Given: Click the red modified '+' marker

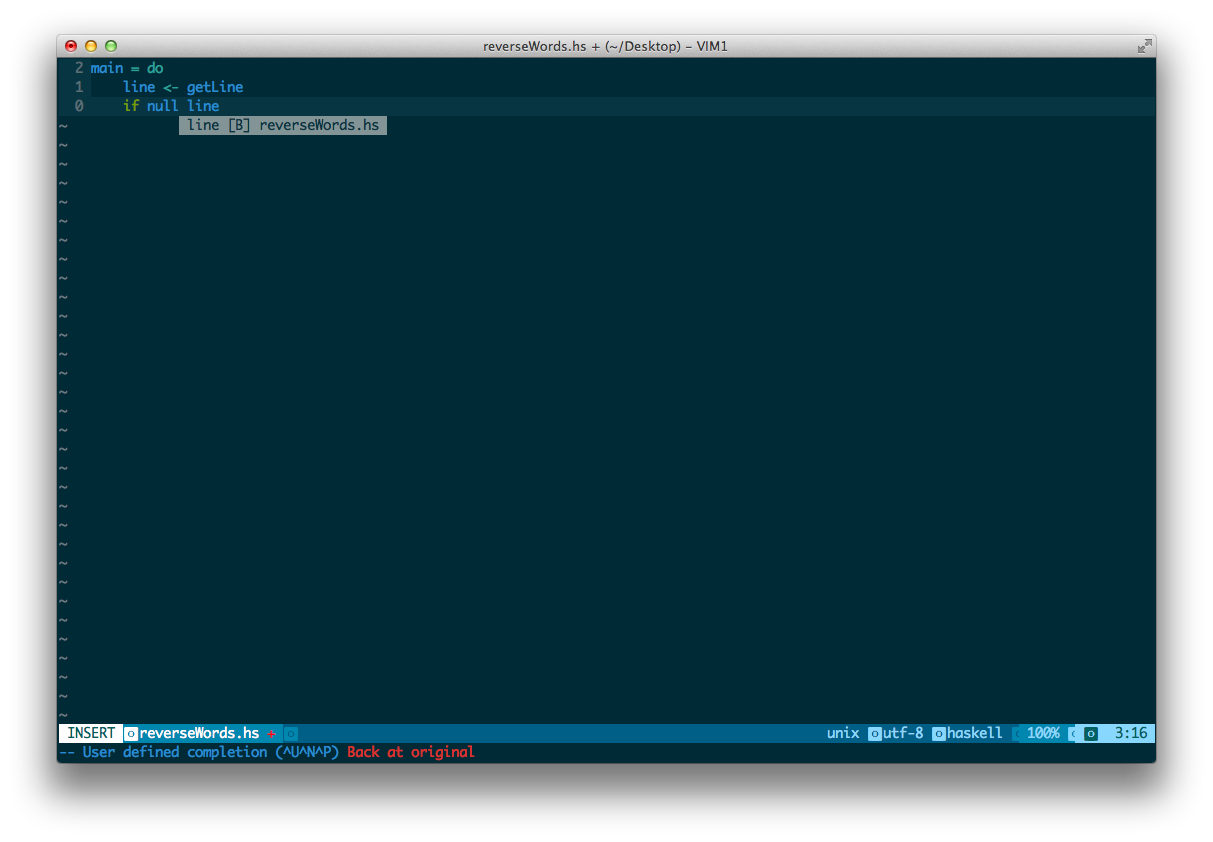Looking at the screenshot, I should (x=271, y=734).
